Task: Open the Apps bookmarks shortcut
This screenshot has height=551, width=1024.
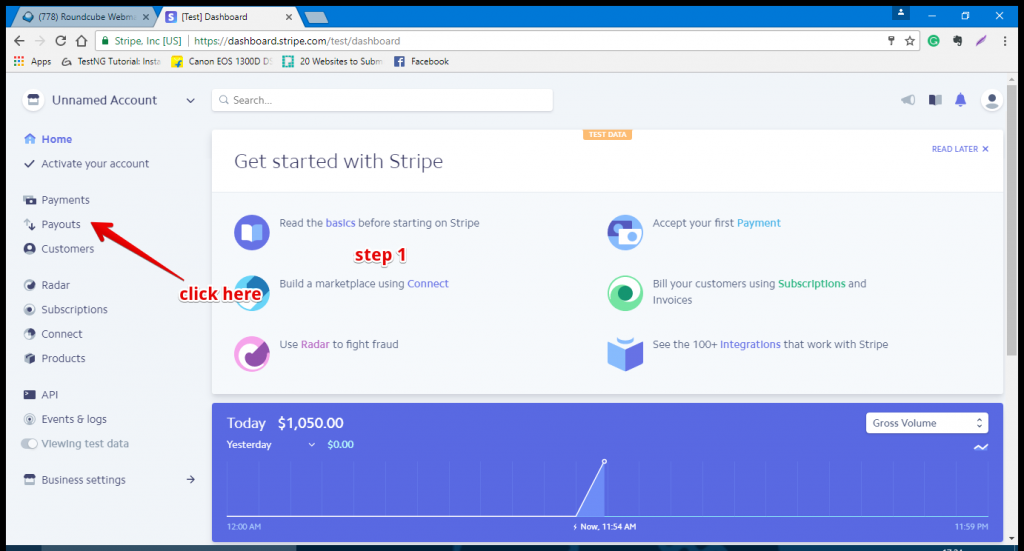Action: pyautogui.click(x=32, y=61)
